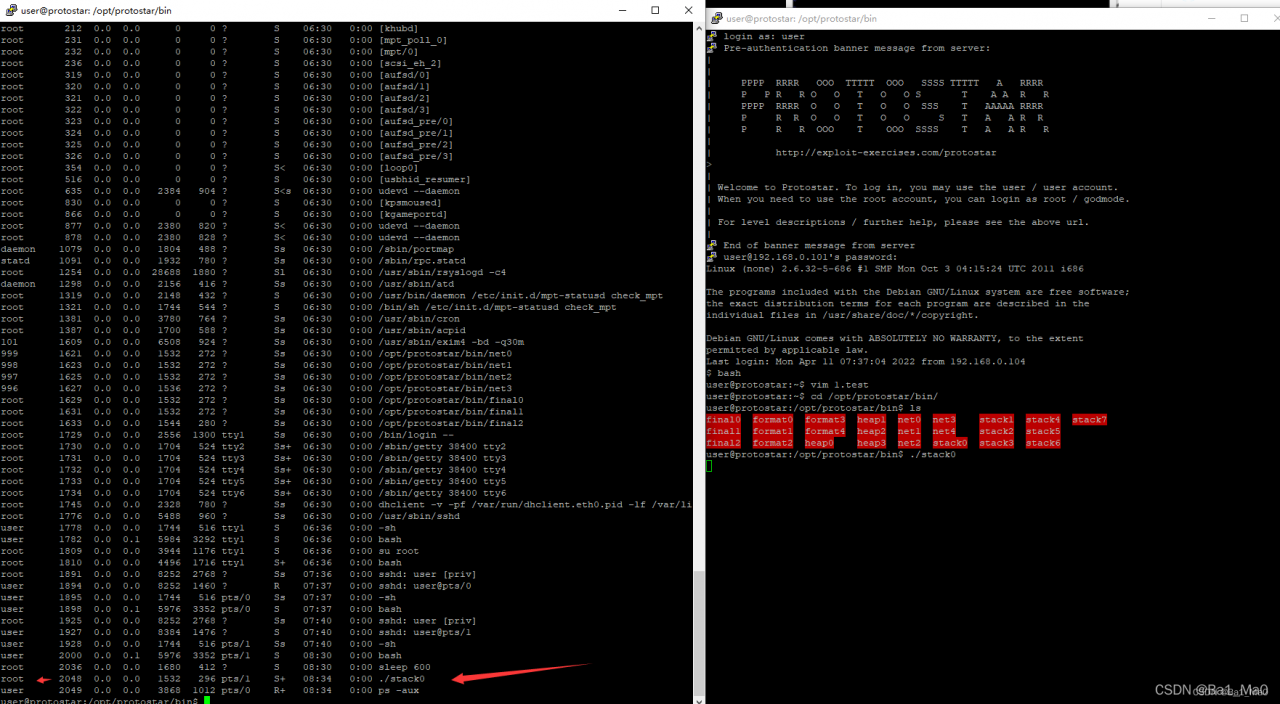Close the left terminal window

pos(687,10)
